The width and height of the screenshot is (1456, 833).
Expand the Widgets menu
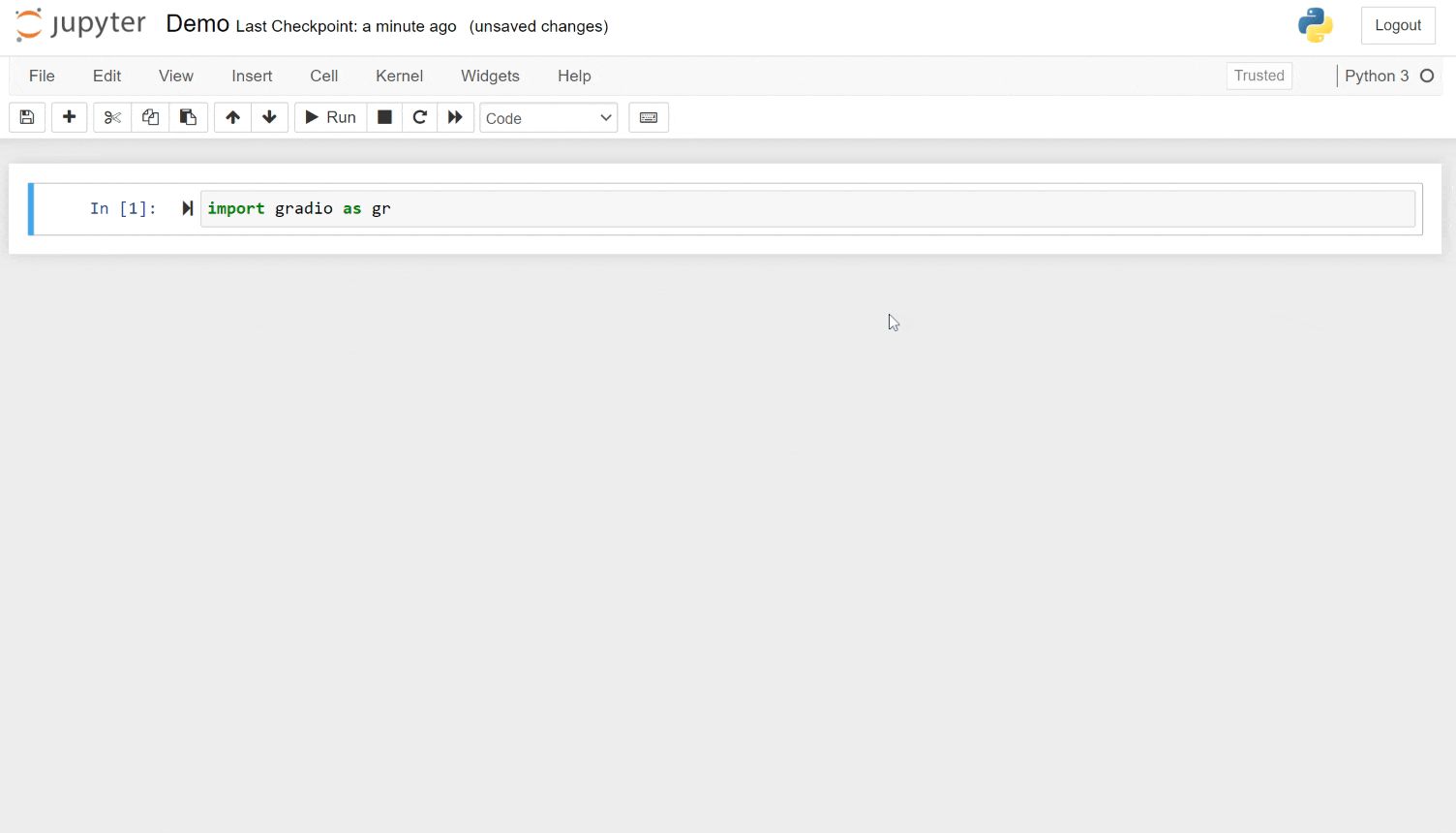point(490,76)
